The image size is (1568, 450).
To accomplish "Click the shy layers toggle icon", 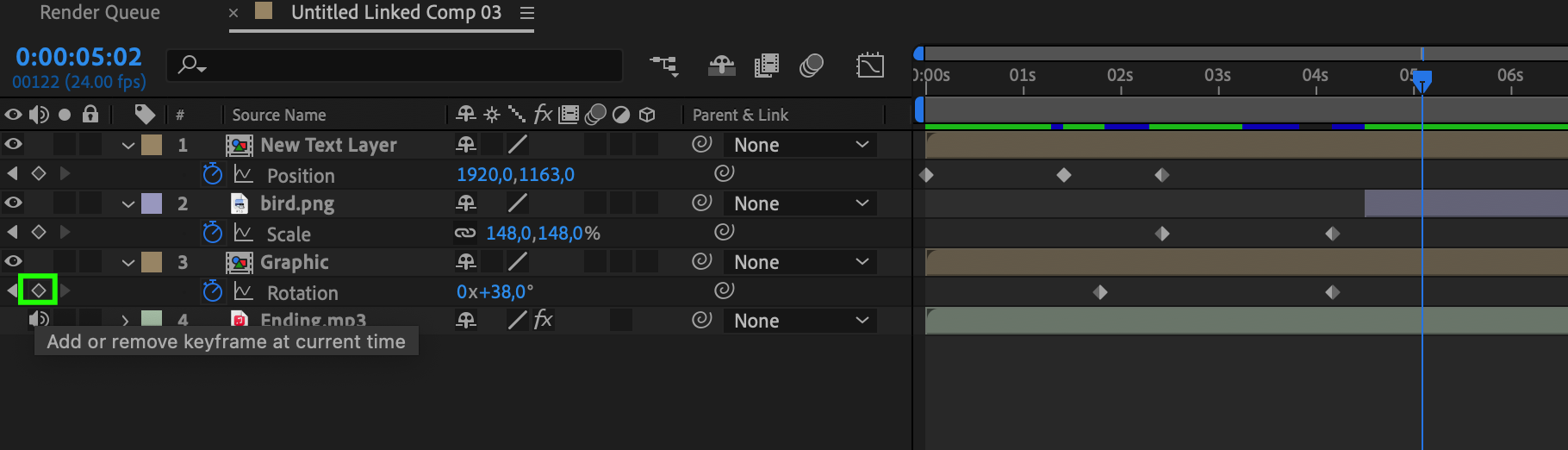I will pyautogui.click(x=721, y=66).
